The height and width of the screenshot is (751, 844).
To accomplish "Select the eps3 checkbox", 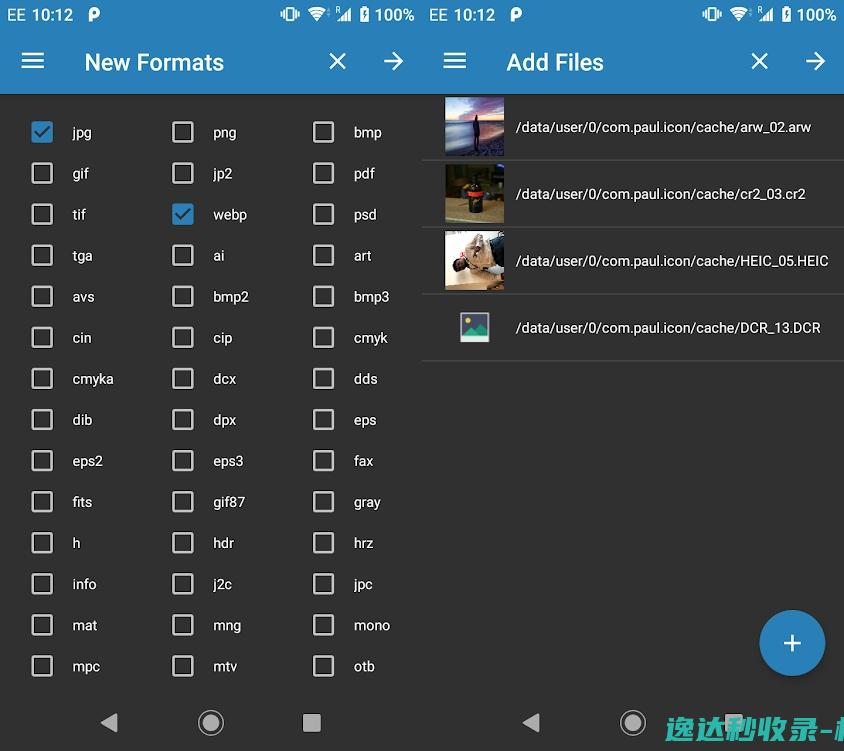I will pyautogui.click(x=182, y=461).
